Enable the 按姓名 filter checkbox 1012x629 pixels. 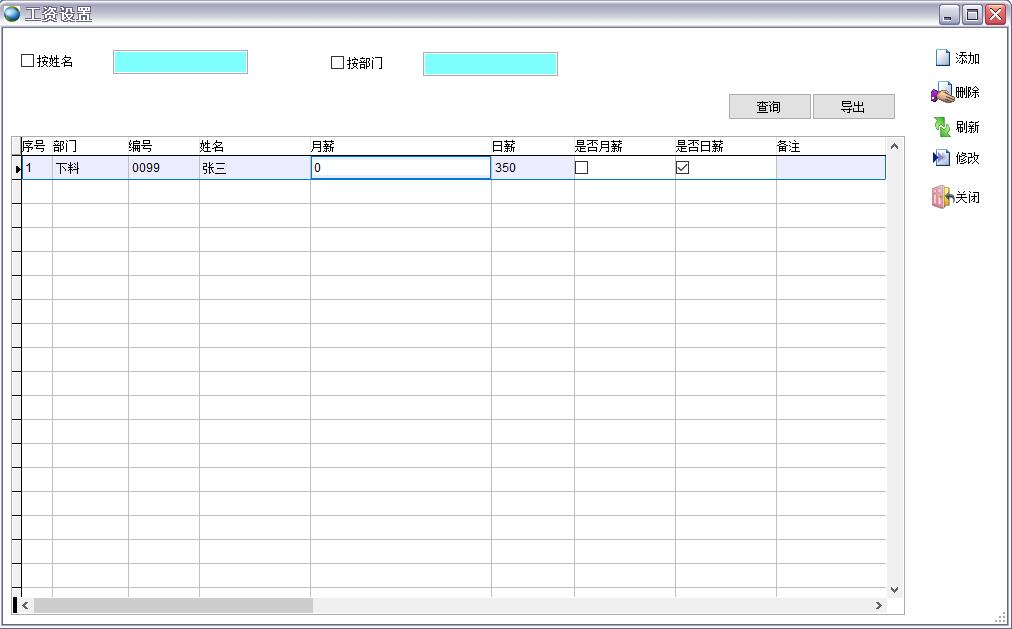click(28, 61)
